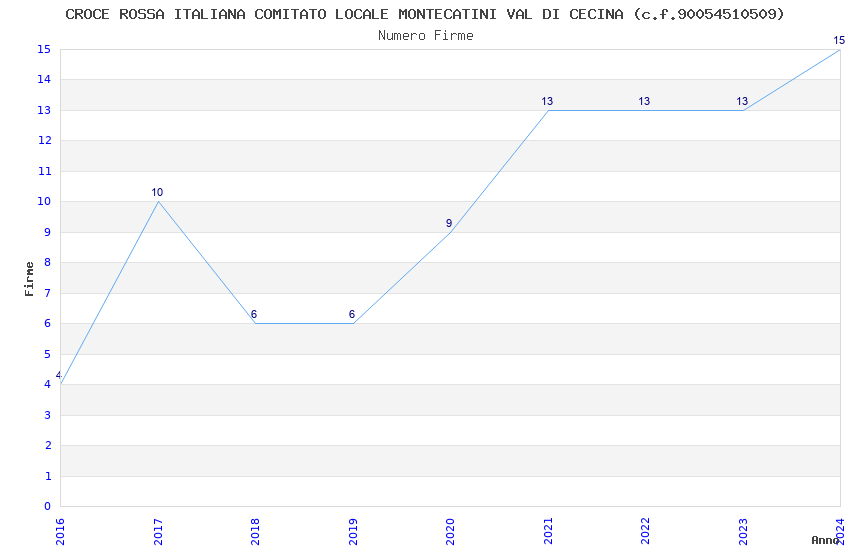Click the data label 6 above 2019
850x550 pixels.
coord(352,314)
